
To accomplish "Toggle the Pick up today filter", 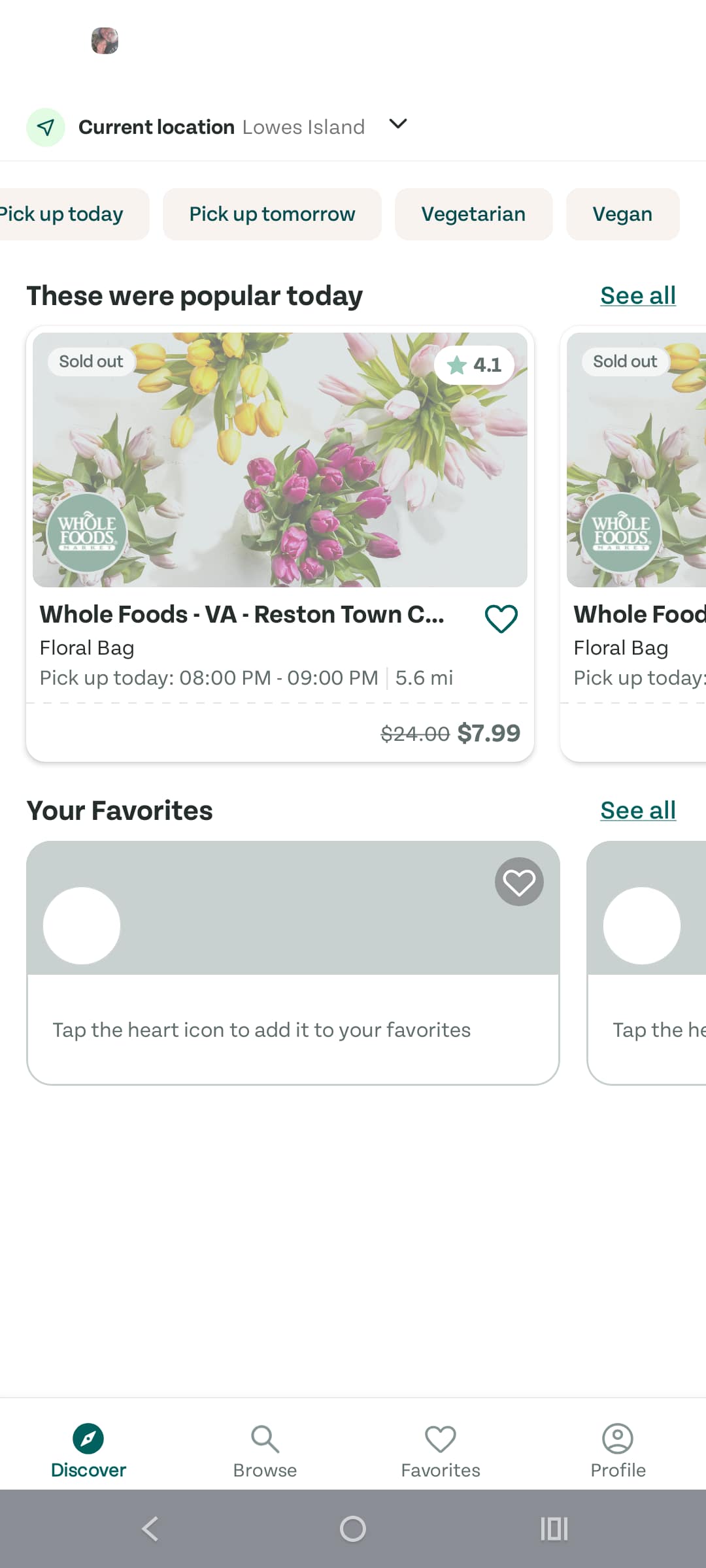I will coord(63,214).
